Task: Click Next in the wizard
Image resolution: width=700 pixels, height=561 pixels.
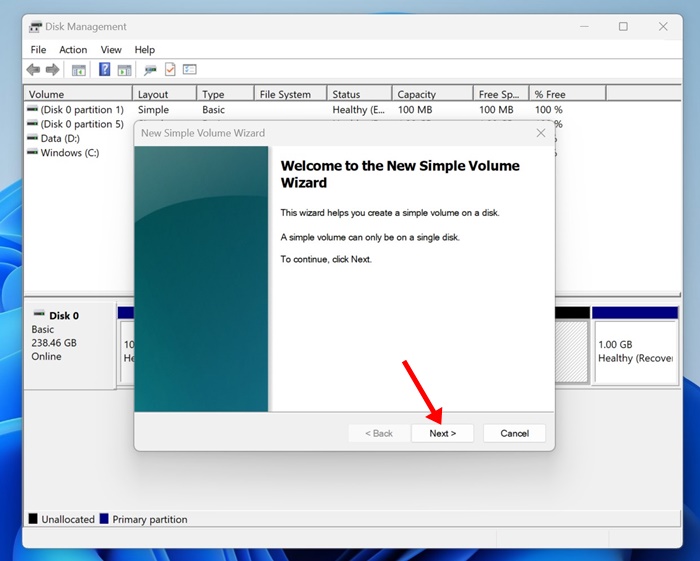Action: (x=442, y=433)
